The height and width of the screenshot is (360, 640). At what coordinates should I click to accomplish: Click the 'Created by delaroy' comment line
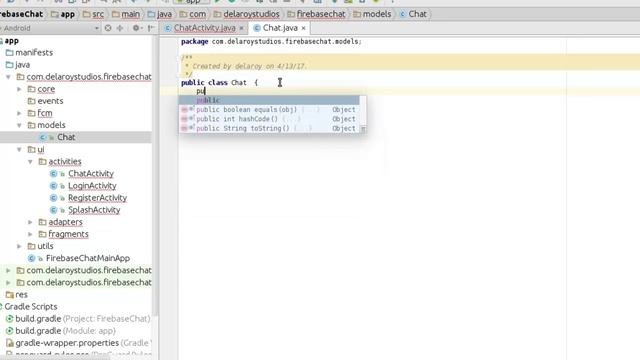click(246, 66)
